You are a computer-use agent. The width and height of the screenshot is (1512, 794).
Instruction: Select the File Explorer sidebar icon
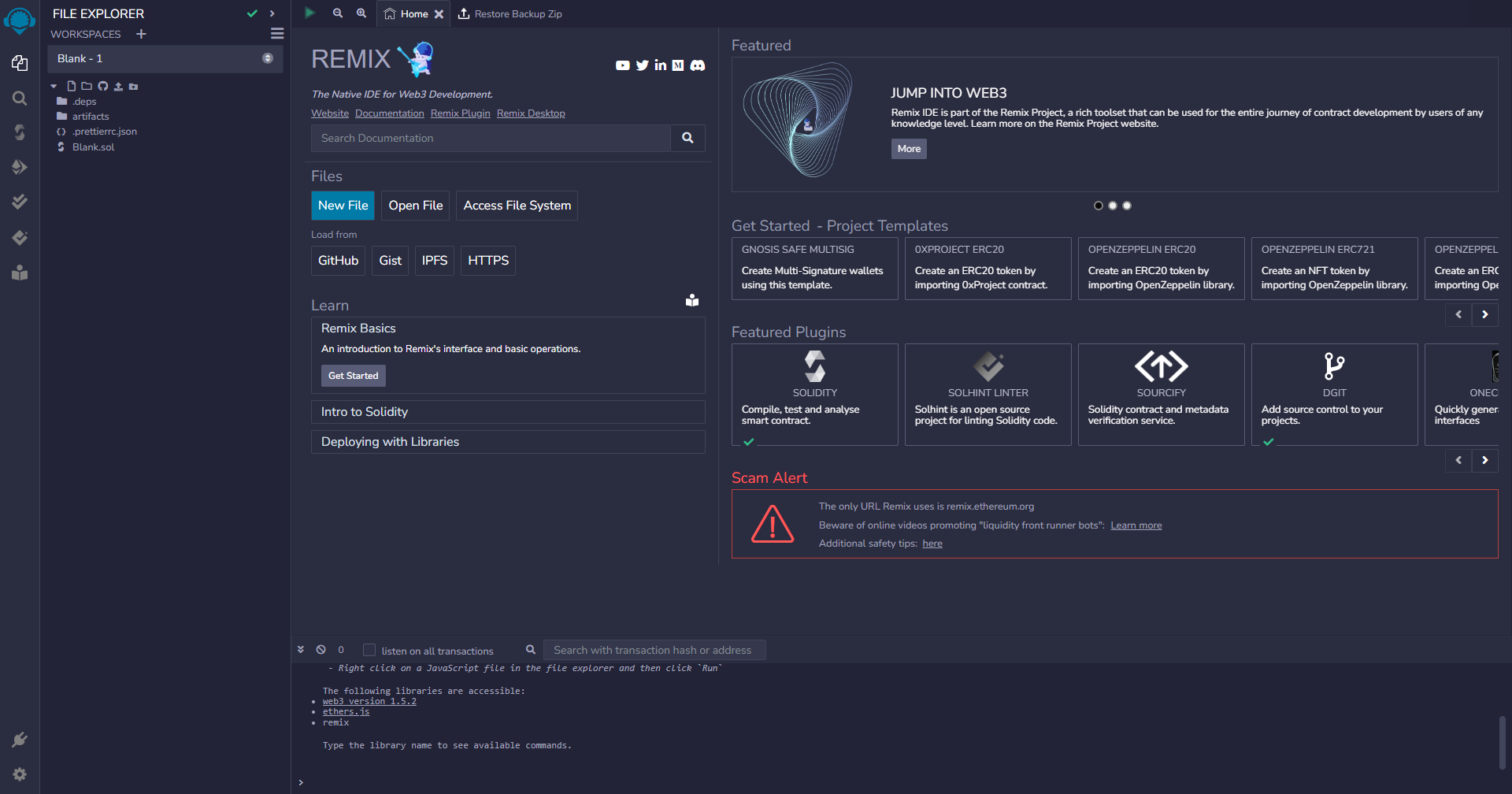tap(20, 63)
